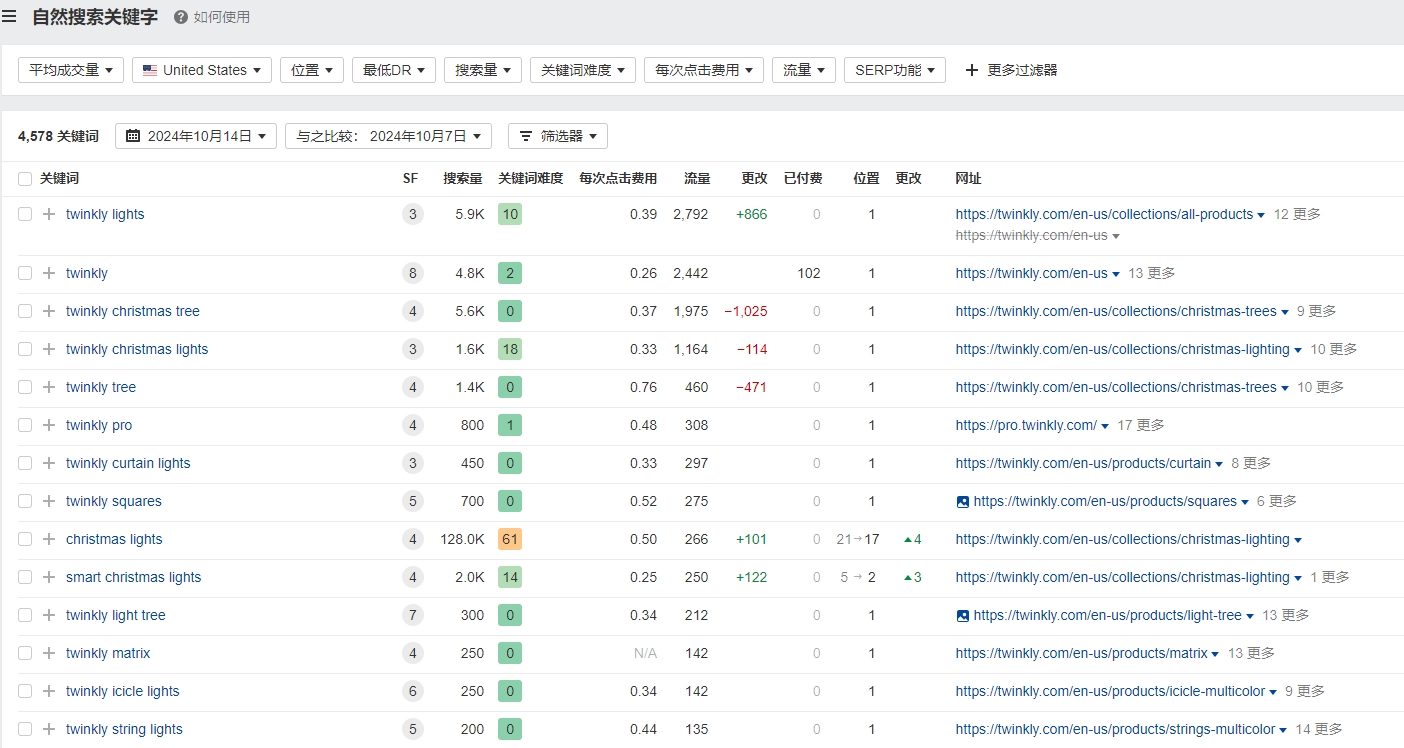
Task: Sort by the 流量 column header
Action: [697, 178]
